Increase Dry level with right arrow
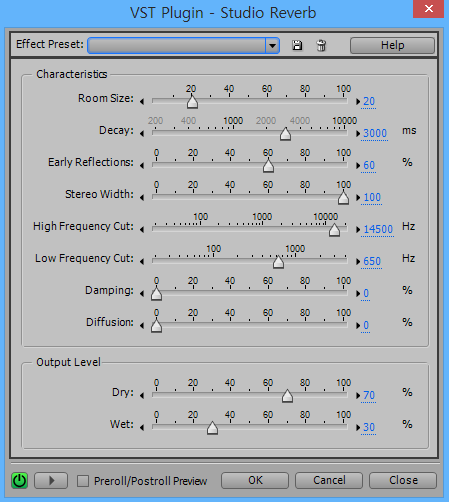The width and height of the screenshot is (449, 502). (x=358, y=395)
